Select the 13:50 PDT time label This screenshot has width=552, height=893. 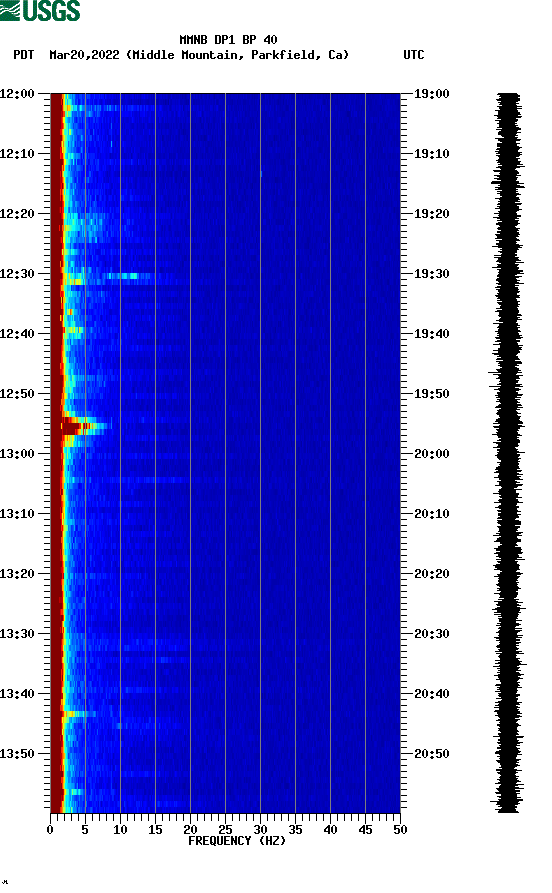click(x=17, y=753)
